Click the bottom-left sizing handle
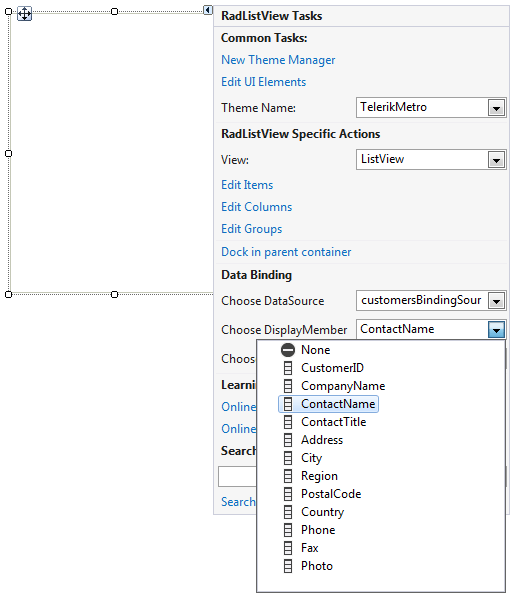524x604 pixels. coord(8,294)
